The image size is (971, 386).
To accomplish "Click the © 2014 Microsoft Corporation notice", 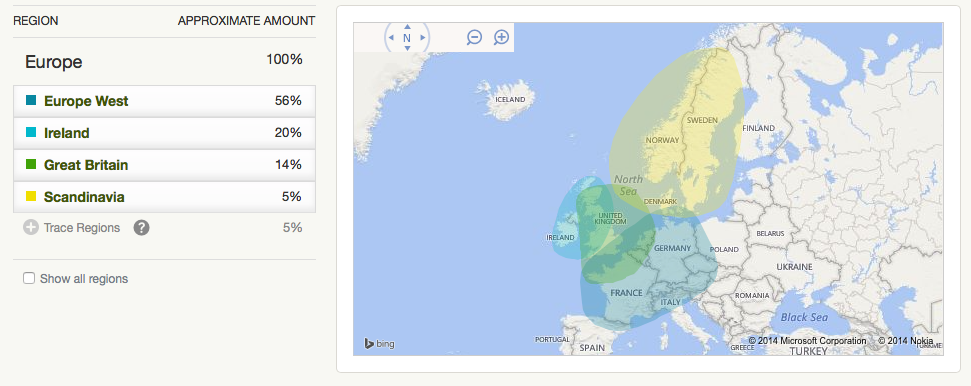I will click(808, 341).
